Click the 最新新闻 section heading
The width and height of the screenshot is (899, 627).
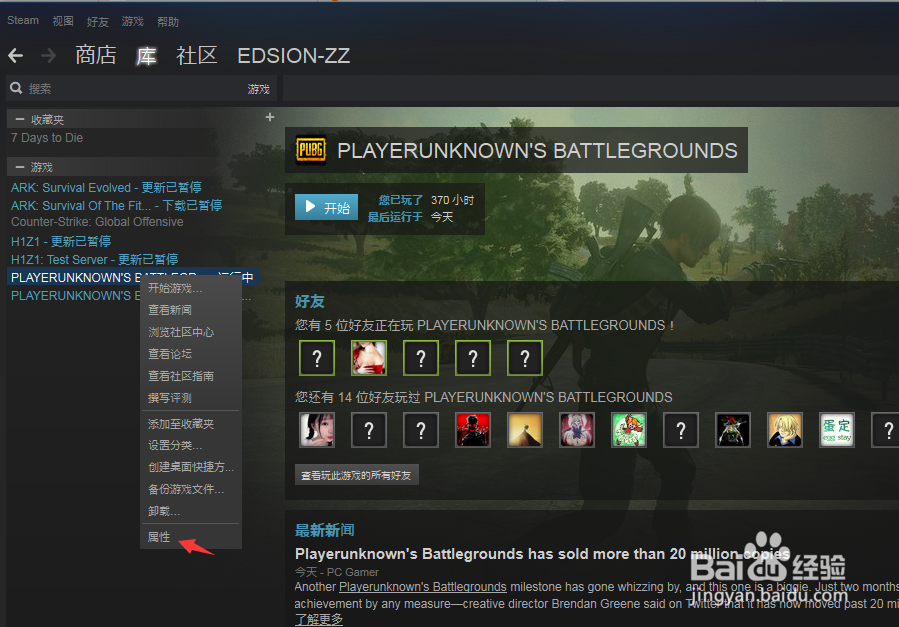click(325, 530)
